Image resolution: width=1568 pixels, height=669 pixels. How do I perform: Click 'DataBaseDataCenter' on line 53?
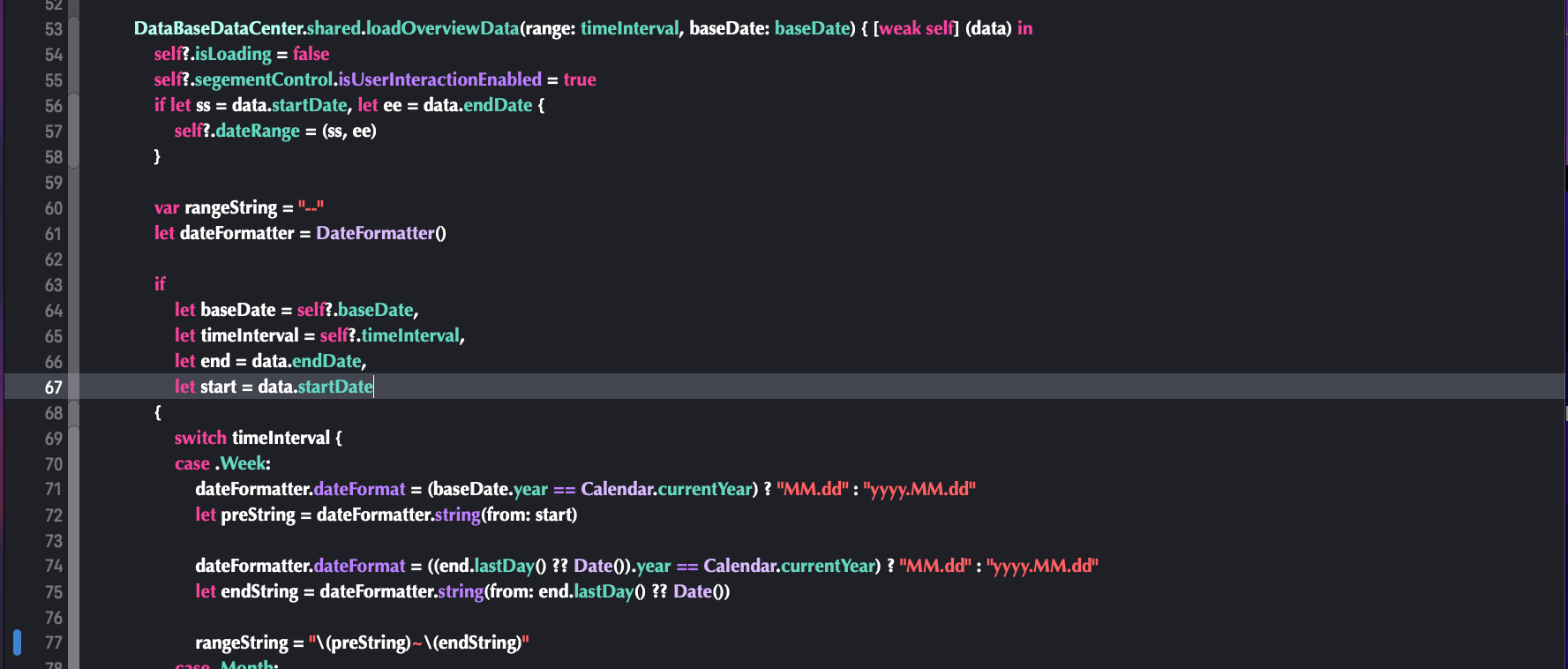coord(218,28)
